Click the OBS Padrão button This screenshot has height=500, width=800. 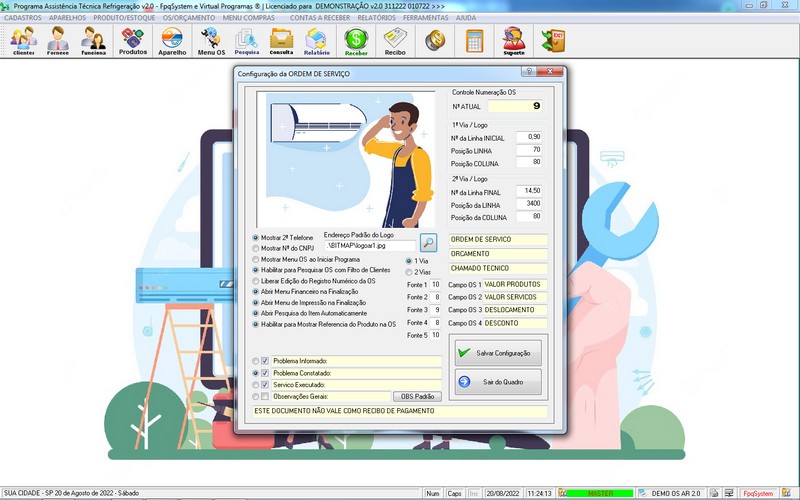(x=417, y=396)
